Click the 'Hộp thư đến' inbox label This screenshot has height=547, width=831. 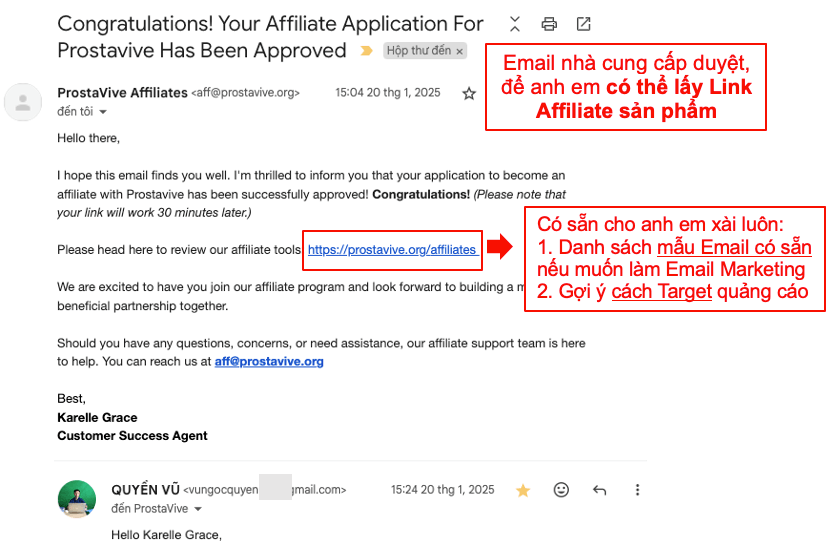pos(419,51)
